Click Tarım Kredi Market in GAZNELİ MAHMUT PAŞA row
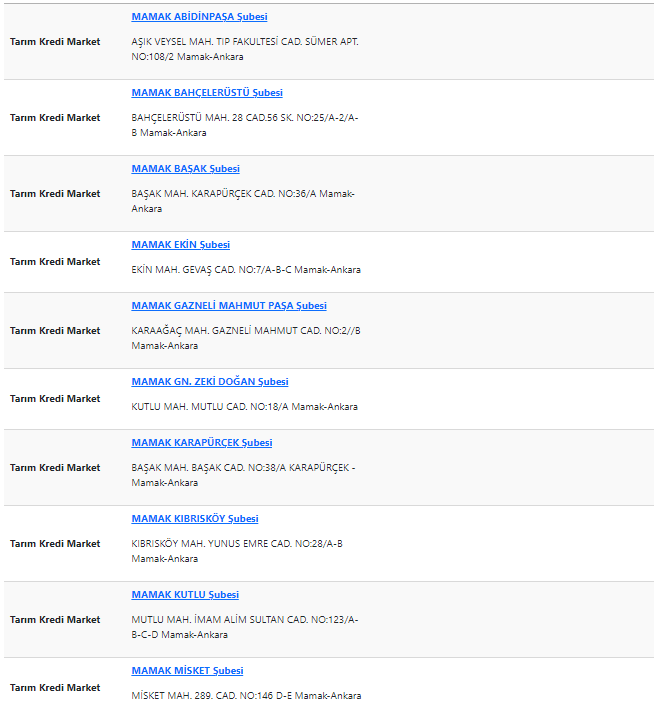Image resolution: width=654 pixels, height=713 pixels. point(55,331)
